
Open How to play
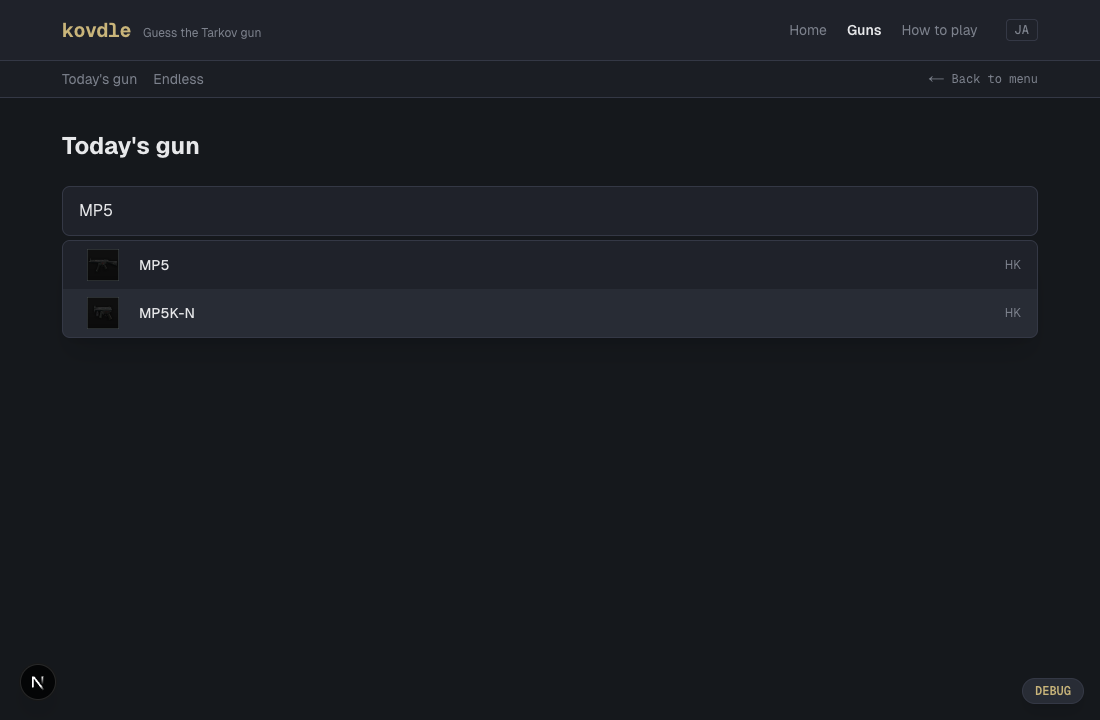[938, 30]
